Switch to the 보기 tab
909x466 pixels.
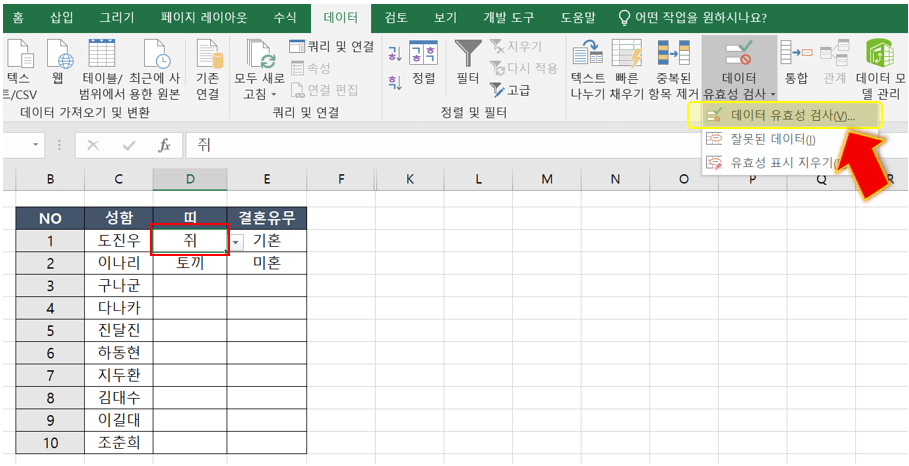[445, 17]
